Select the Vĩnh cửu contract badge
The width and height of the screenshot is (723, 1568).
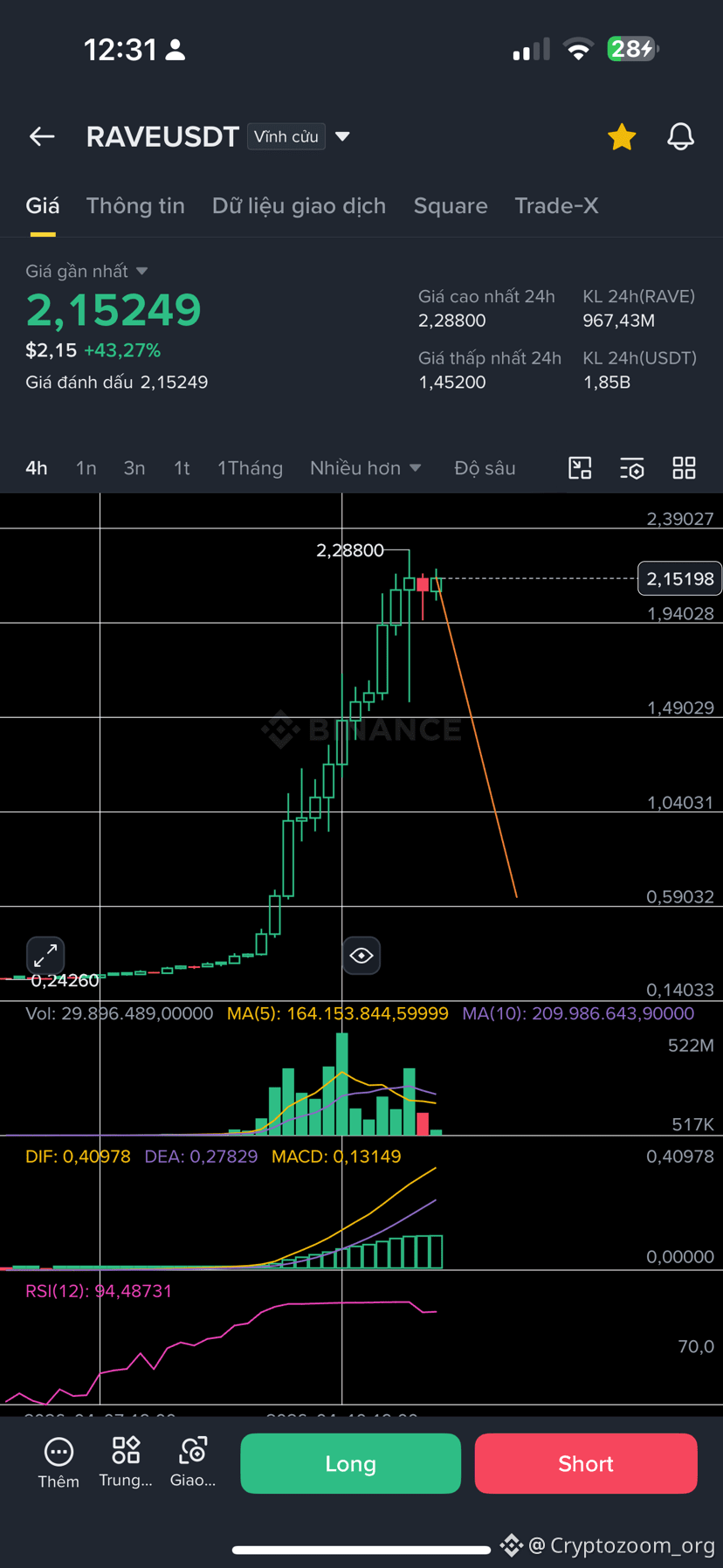[286, 136]
